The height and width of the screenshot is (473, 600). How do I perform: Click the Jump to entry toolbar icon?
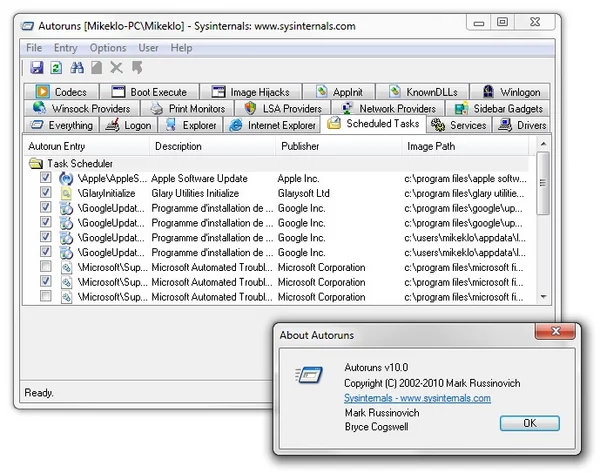coord(137,68)
